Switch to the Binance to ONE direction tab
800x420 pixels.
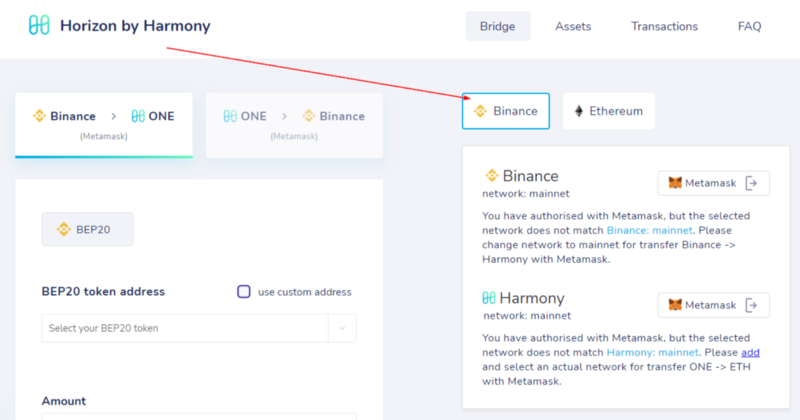click(x=104, y=124)
